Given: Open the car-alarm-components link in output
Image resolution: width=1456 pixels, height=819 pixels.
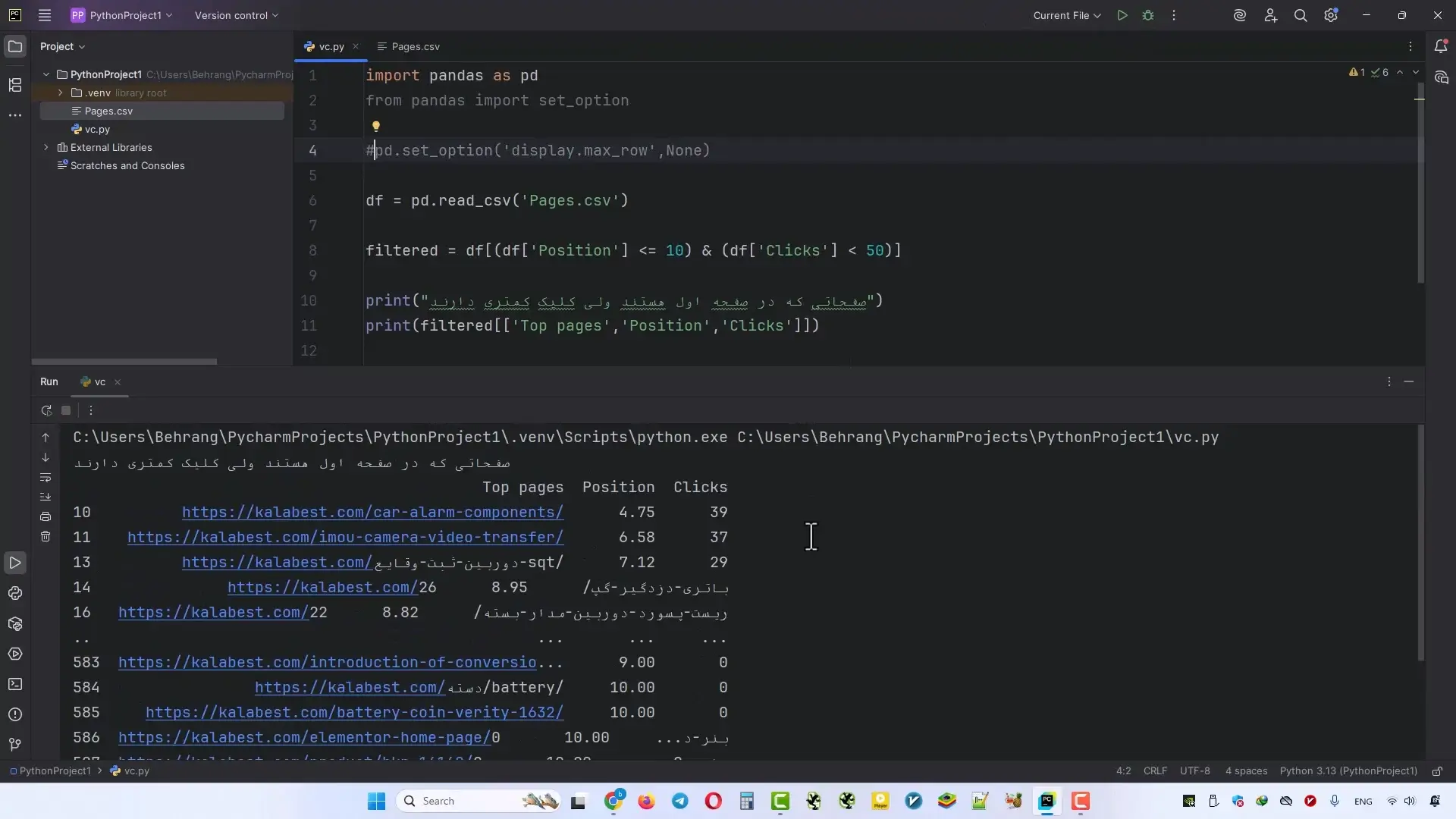Looking at the screenshot, I should coord(372,513).
